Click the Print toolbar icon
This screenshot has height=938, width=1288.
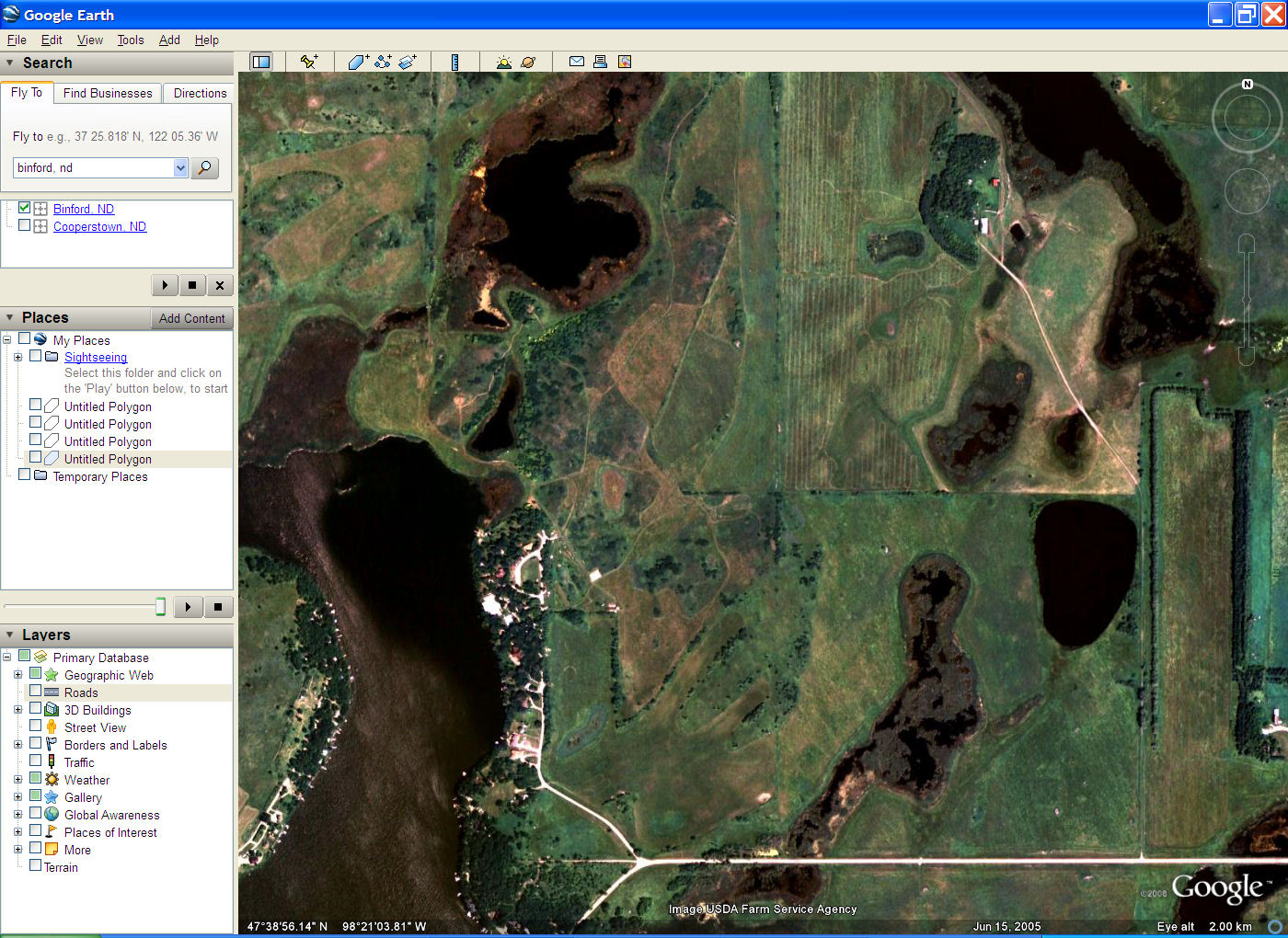tap(600, 62)
